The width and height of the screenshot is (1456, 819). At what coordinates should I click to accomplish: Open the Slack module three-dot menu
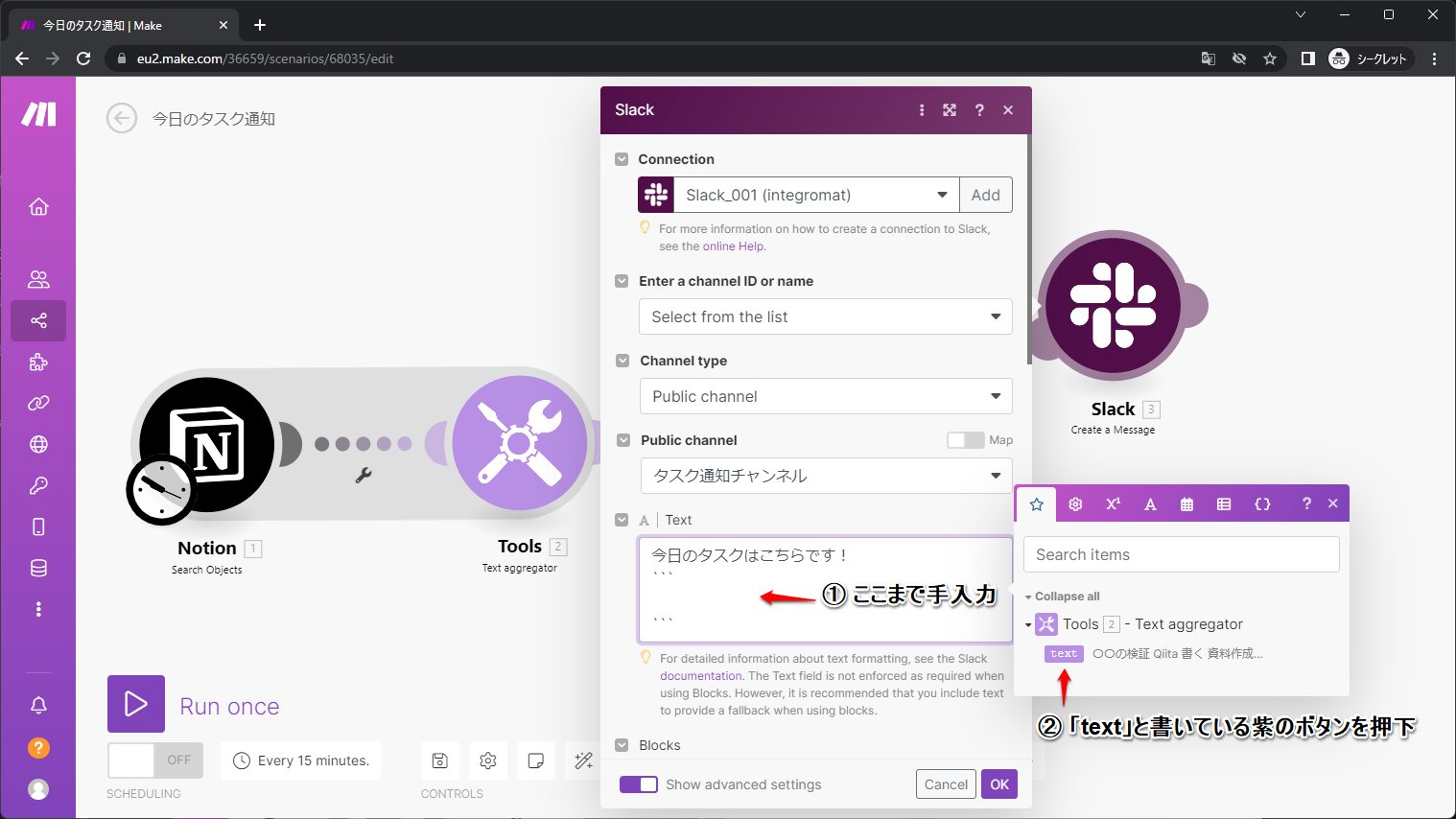pyautogui.click(x=922, y=110)
